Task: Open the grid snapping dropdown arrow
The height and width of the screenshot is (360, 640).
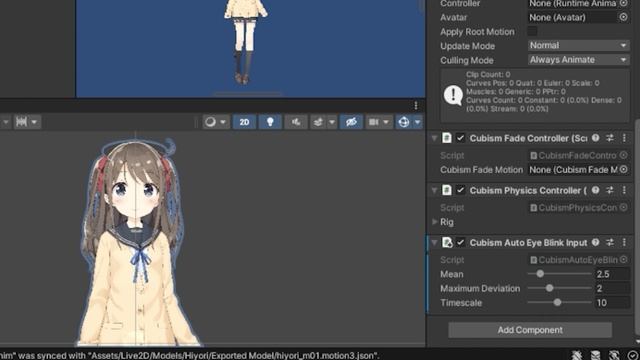Action: (34, 122)
